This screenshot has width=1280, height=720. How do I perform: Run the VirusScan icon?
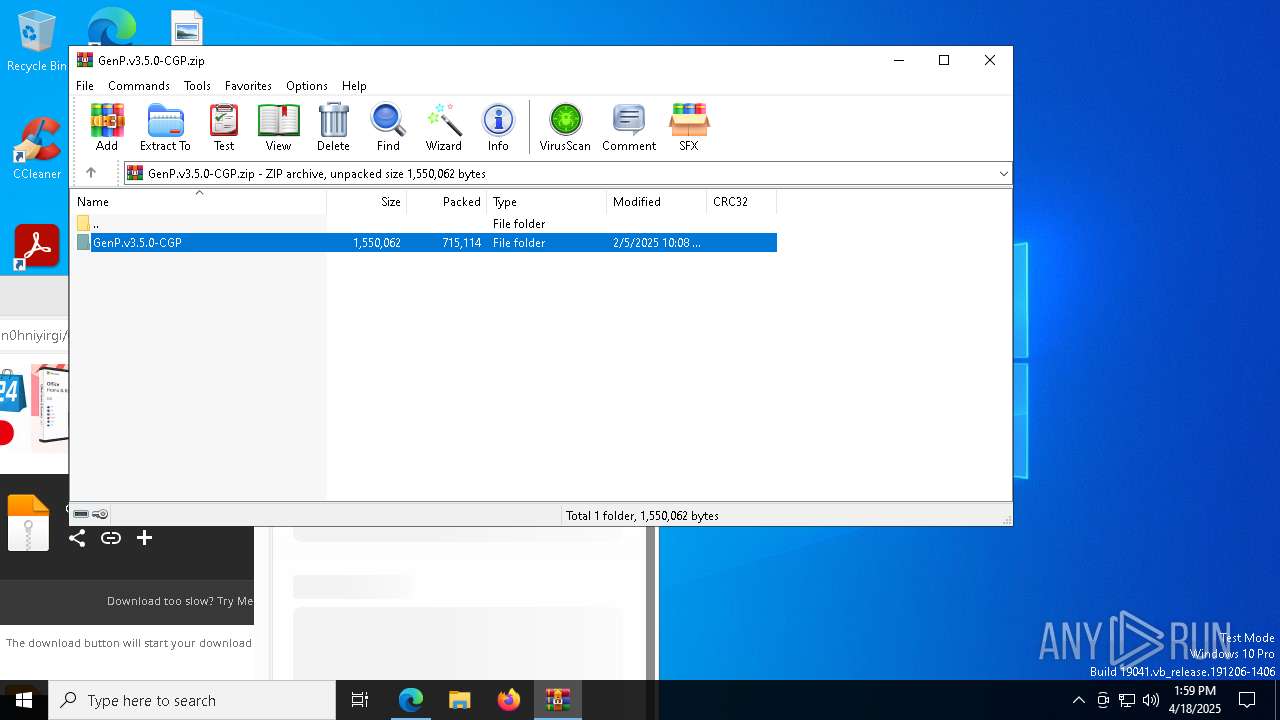565,127
